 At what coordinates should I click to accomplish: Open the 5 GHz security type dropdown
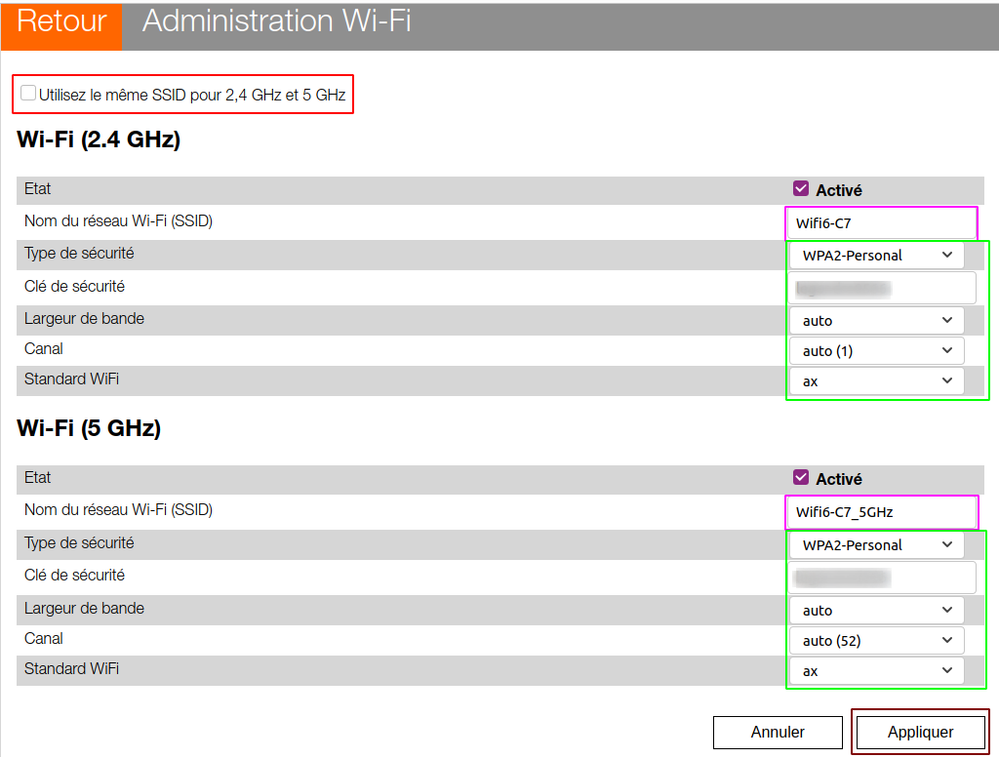tap(877, 545)
